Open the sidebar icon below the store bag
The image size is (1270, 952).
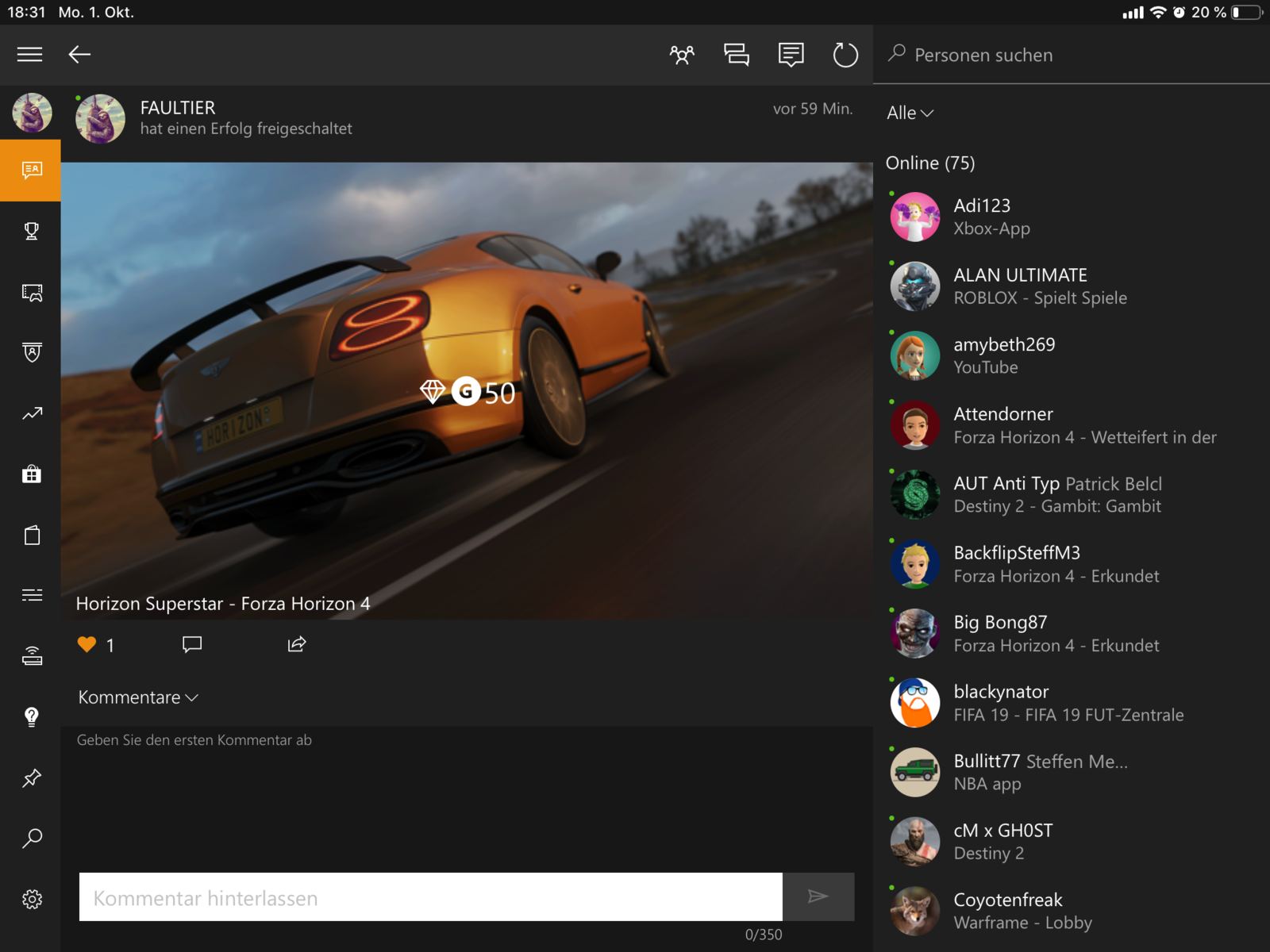[32, 535]
